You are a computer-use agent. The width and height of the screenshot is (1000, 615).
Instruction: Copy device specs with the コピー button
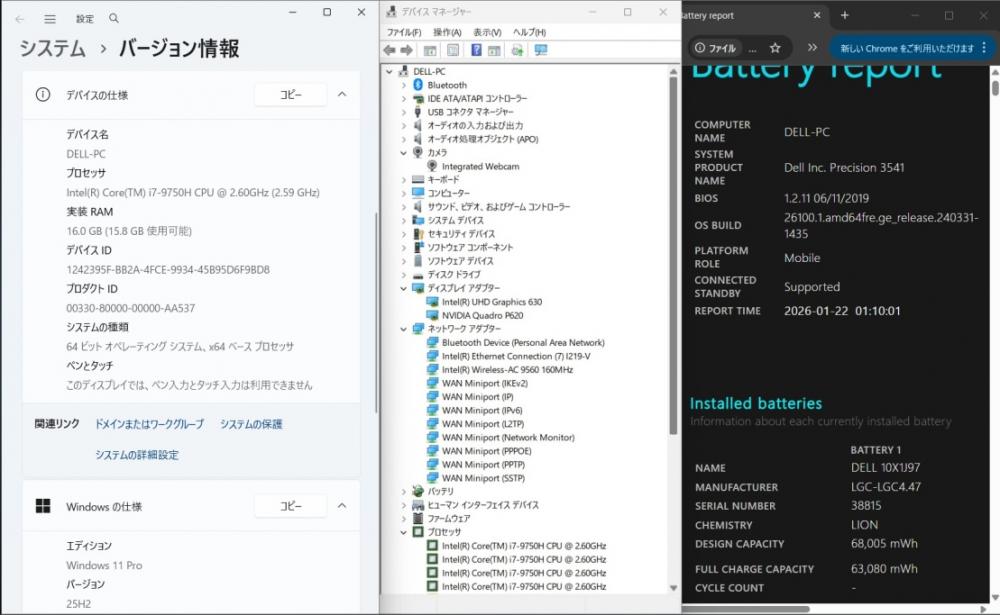(x=291, y=94)
